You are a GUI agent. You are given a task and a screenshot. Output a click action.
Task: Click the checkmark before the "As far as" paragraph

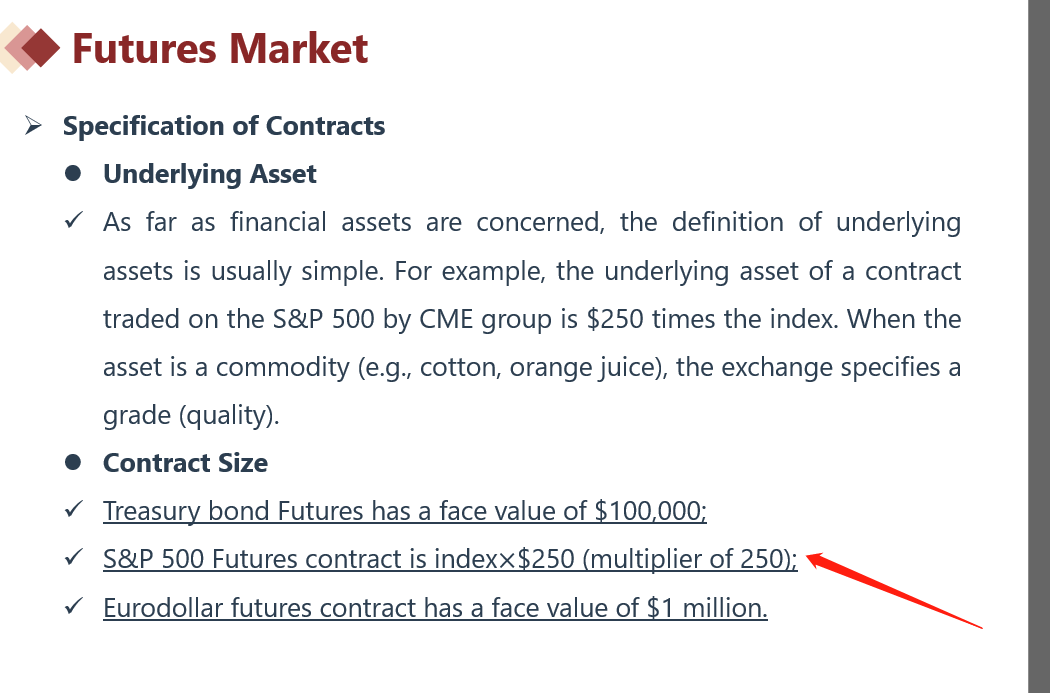[72, 222]
